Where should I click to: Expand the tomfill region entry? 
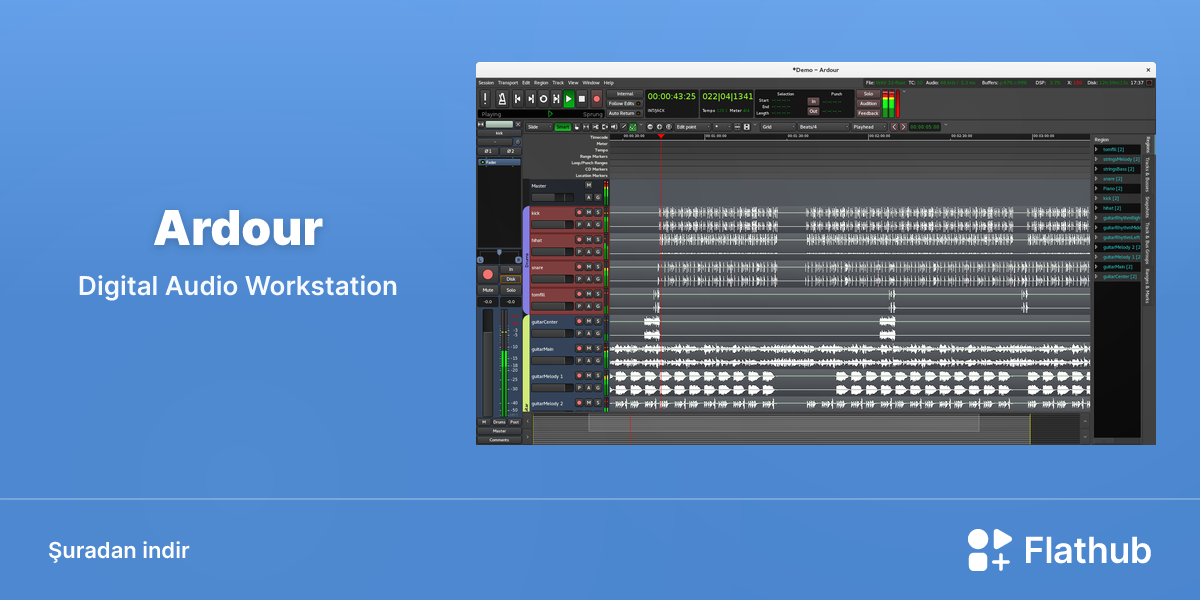click(x=1097, y=149)
